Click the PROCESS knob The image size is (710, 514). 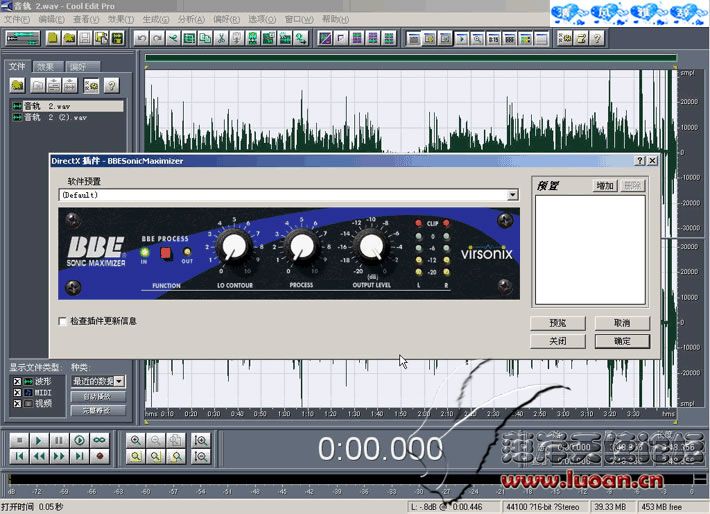click(x=302, y=247)
